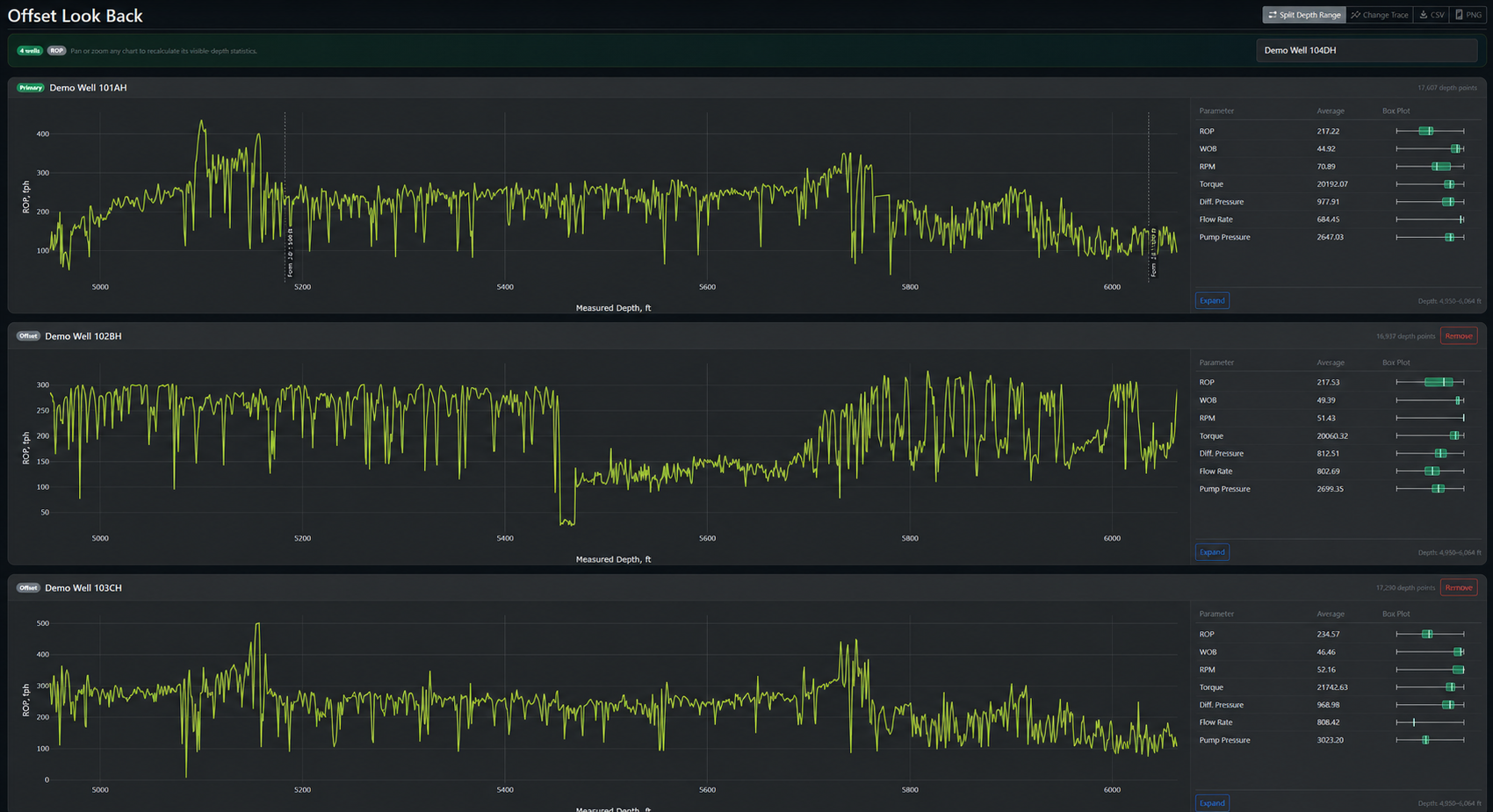The image size is (1493, 812).
Task: Click Torque average 20060.32
Action: point(1332,435)
